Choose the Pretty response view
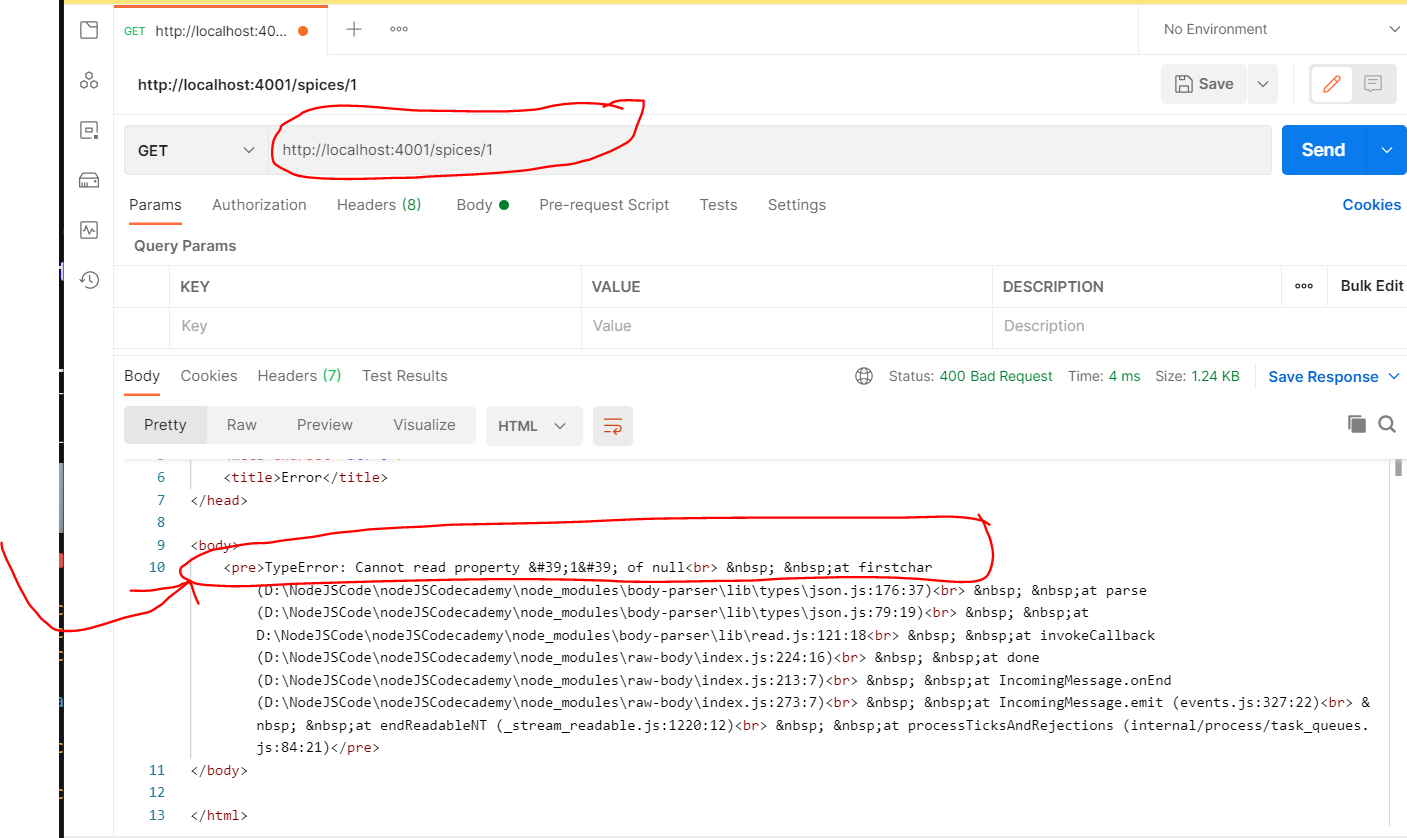 click(x=165, y=425)
